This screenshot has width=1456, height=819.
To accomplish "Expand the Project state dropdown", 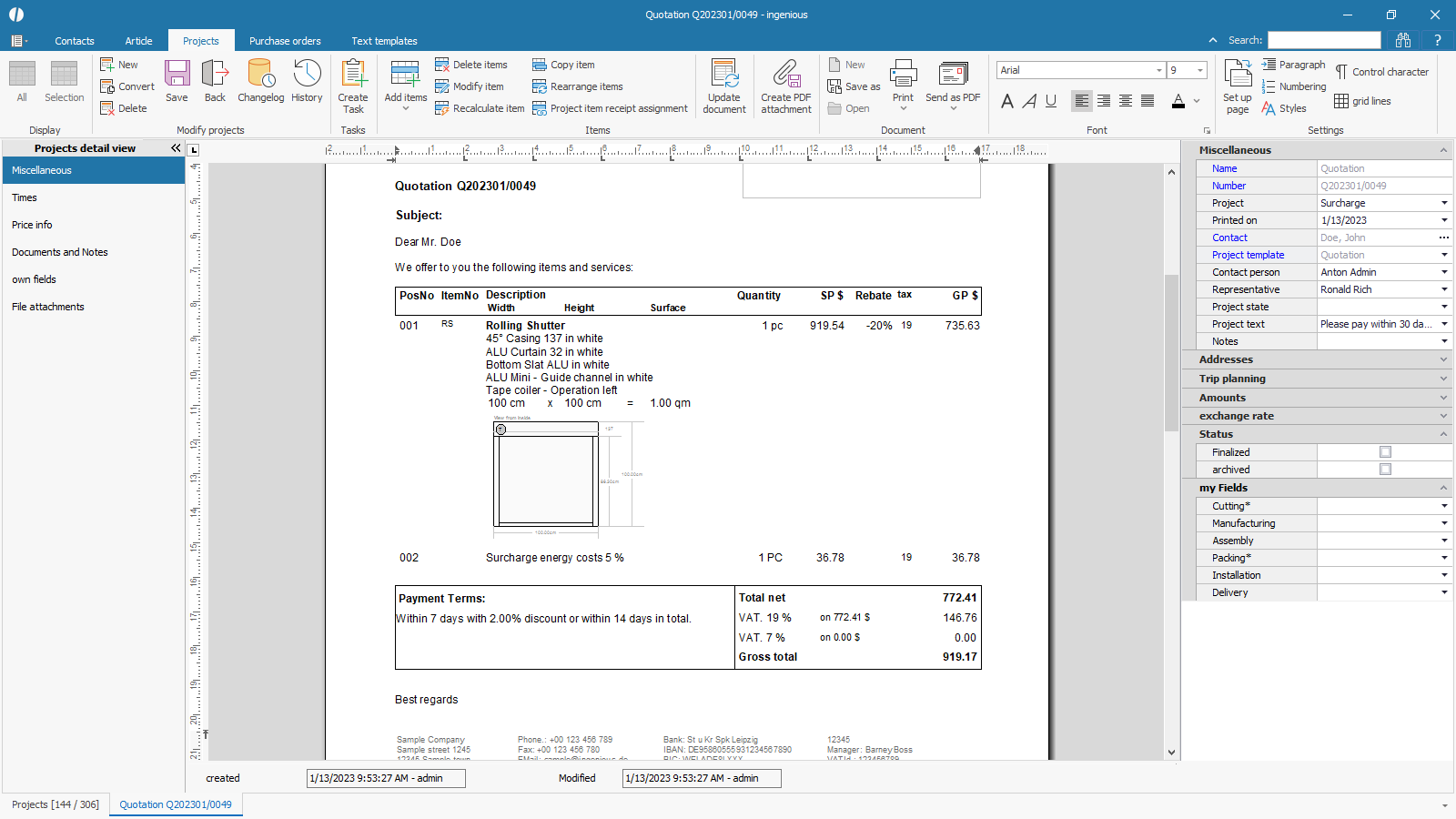I will coord(1443,307).
